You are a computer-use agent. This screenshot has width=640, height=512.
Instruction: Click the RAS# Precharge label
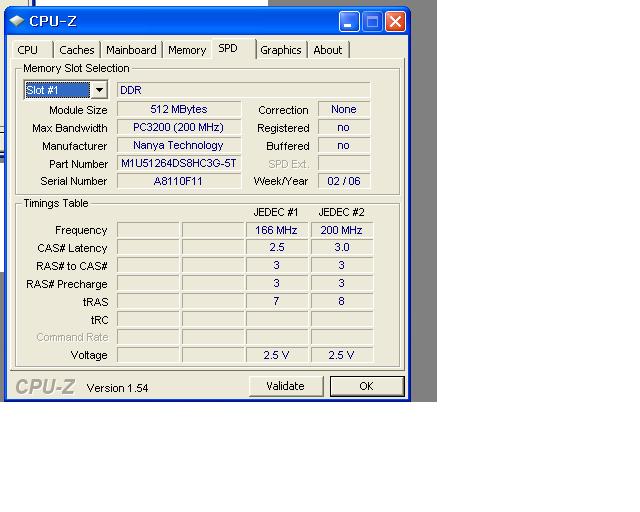coord(67,284)
